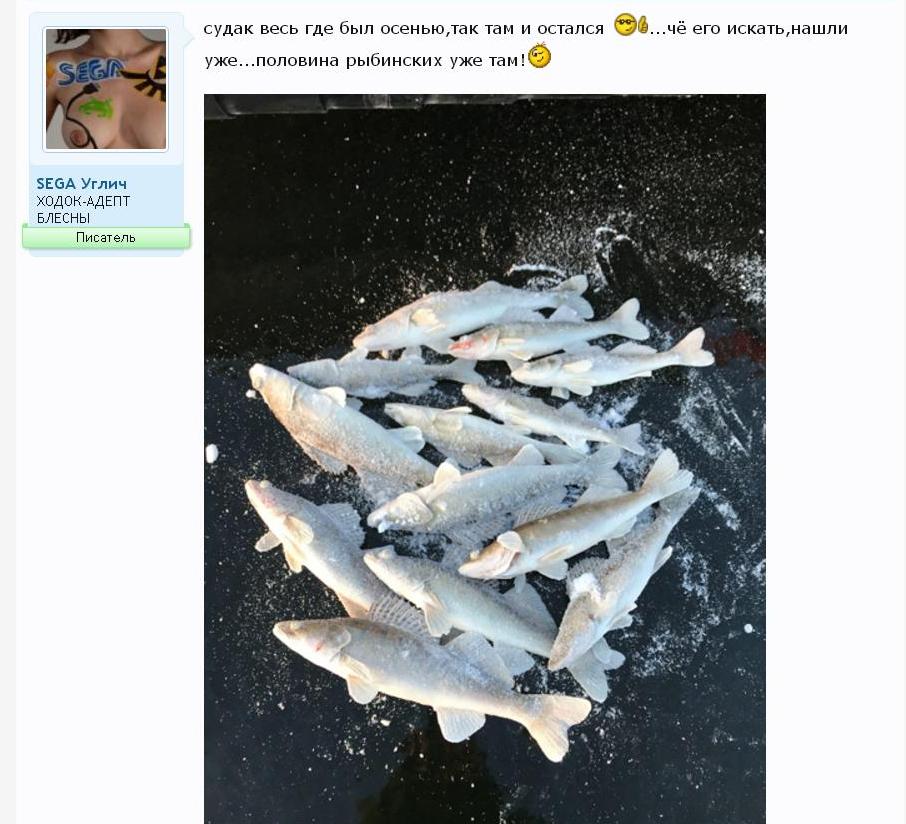Image resolution: width=906 pixels, height=824 pixels.
Task: Click the winking smiley emoticon
Action: (x=539, y=57)
